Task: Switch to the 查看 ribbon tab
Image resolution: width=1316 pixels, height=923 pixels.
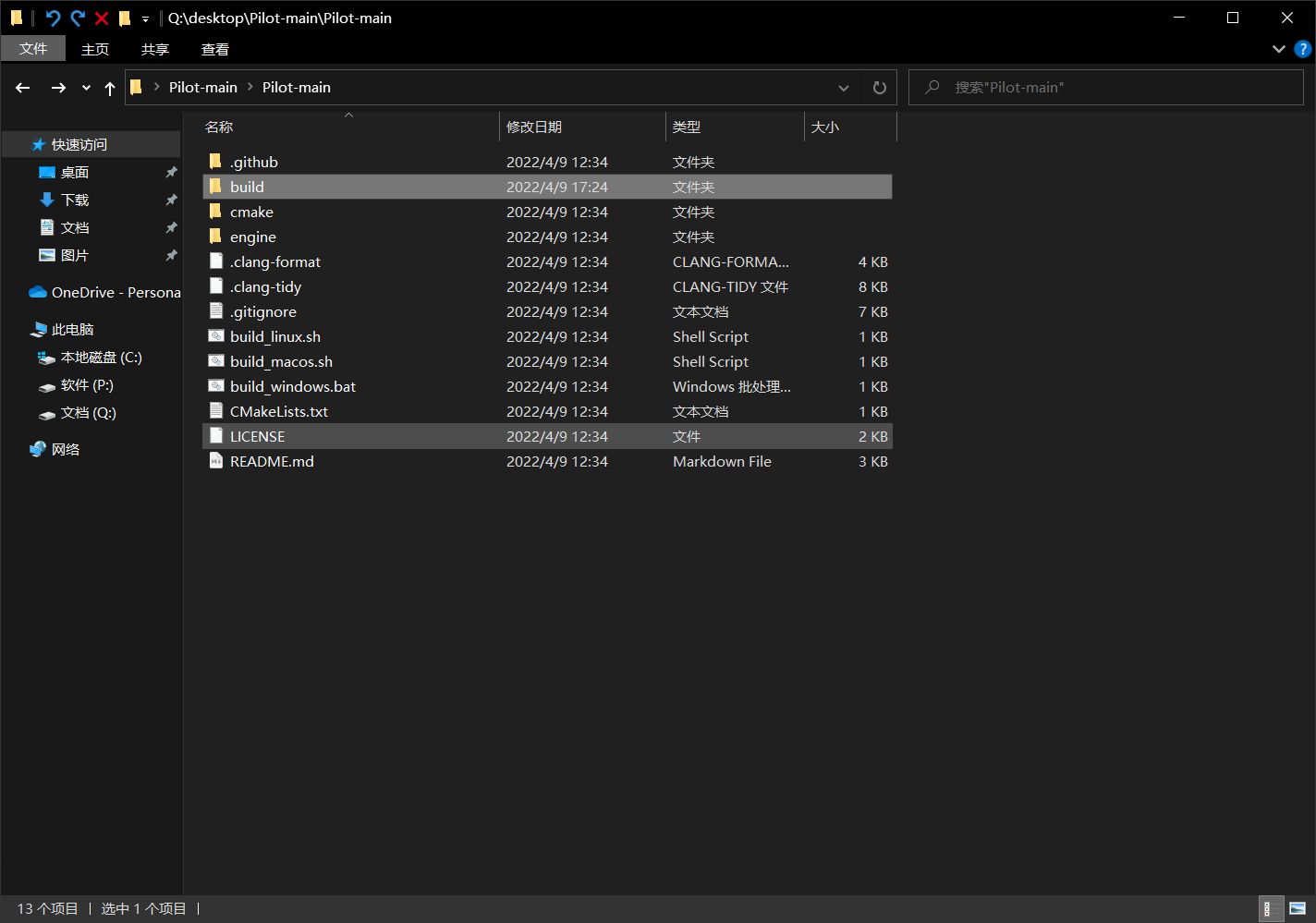Action: click(215, 49)
